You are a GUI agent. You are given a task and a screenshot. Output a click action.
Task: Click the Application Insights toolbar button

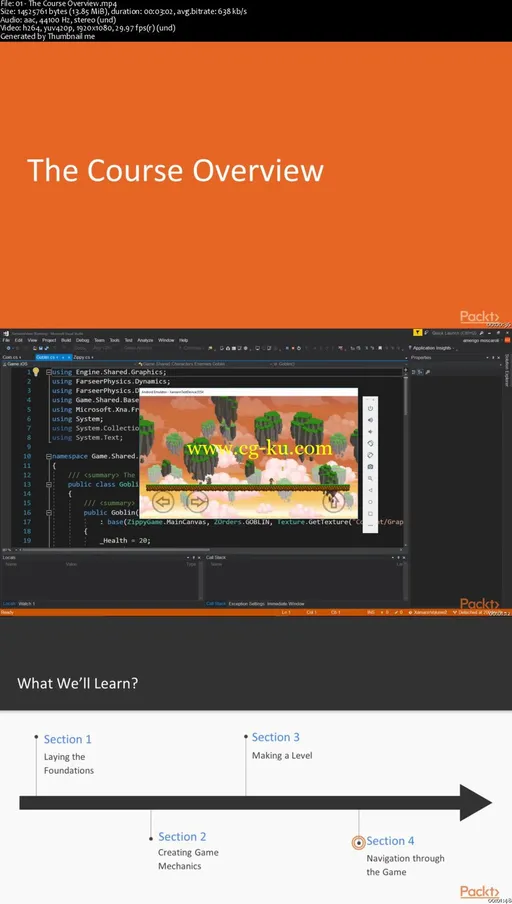pyautogui.click(x=433, y=348)
